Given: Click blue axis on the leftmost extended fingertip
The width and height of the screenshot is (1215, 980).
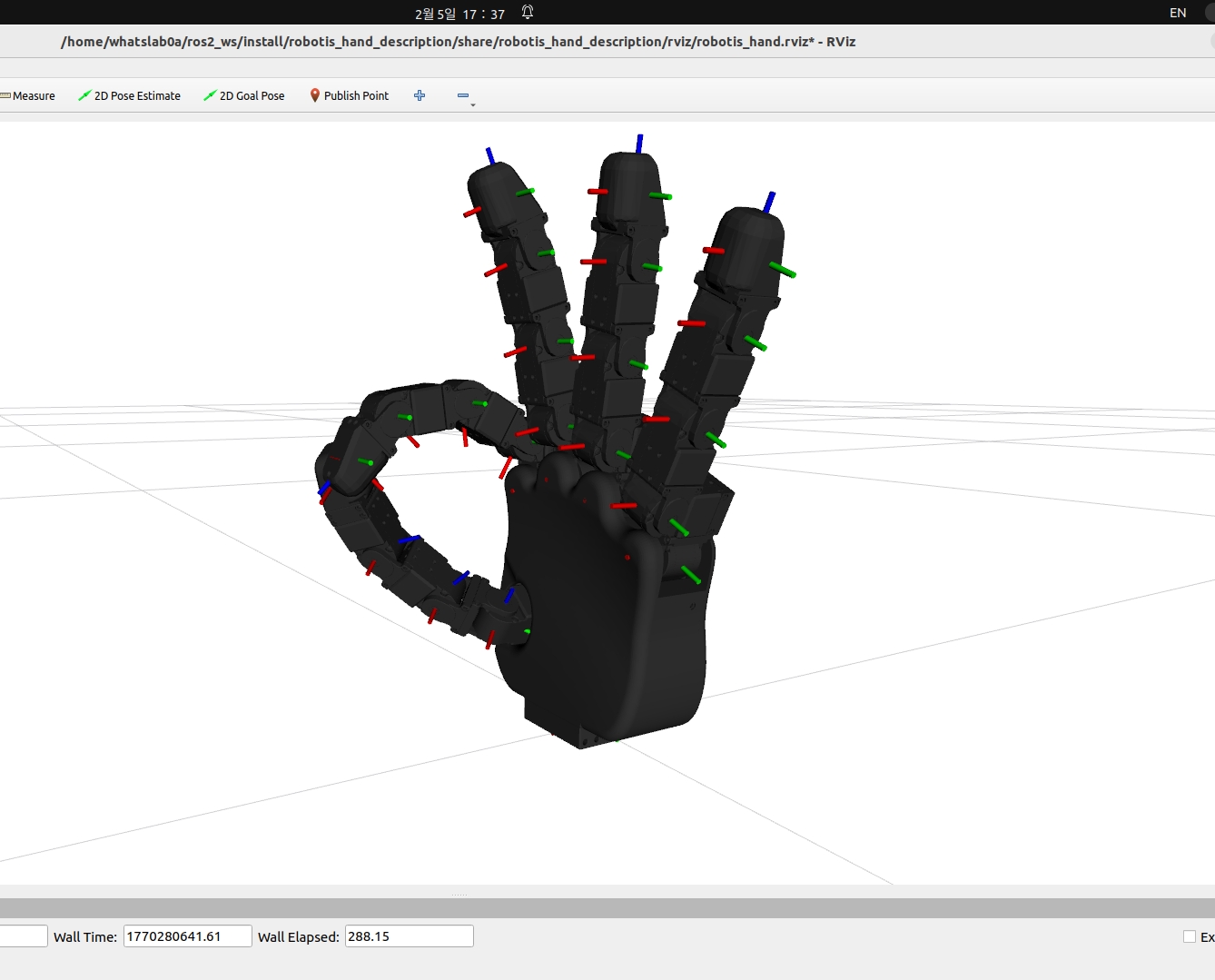Looking at the screenshot, I should (490, 155).
